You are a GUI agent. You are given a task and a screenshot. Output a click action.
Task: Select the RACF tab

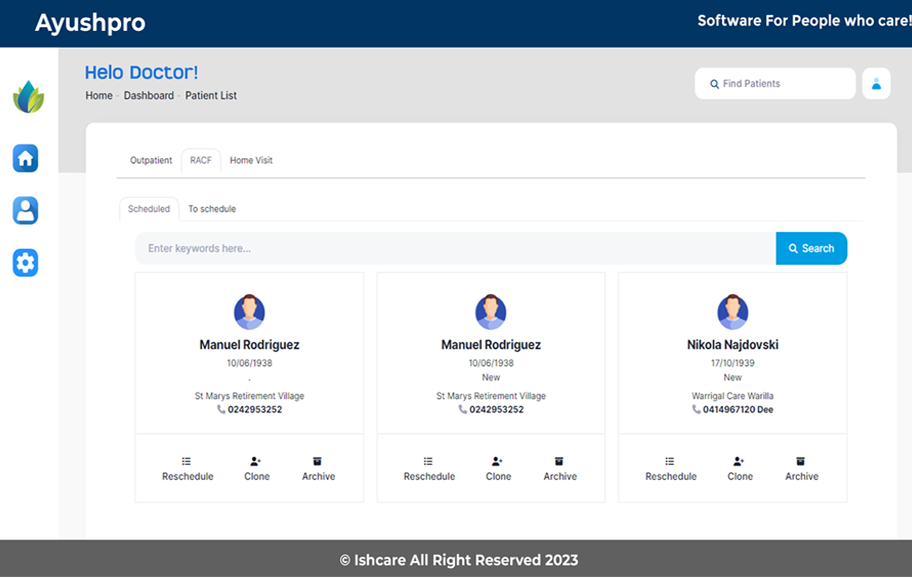[x=201, y=161]
